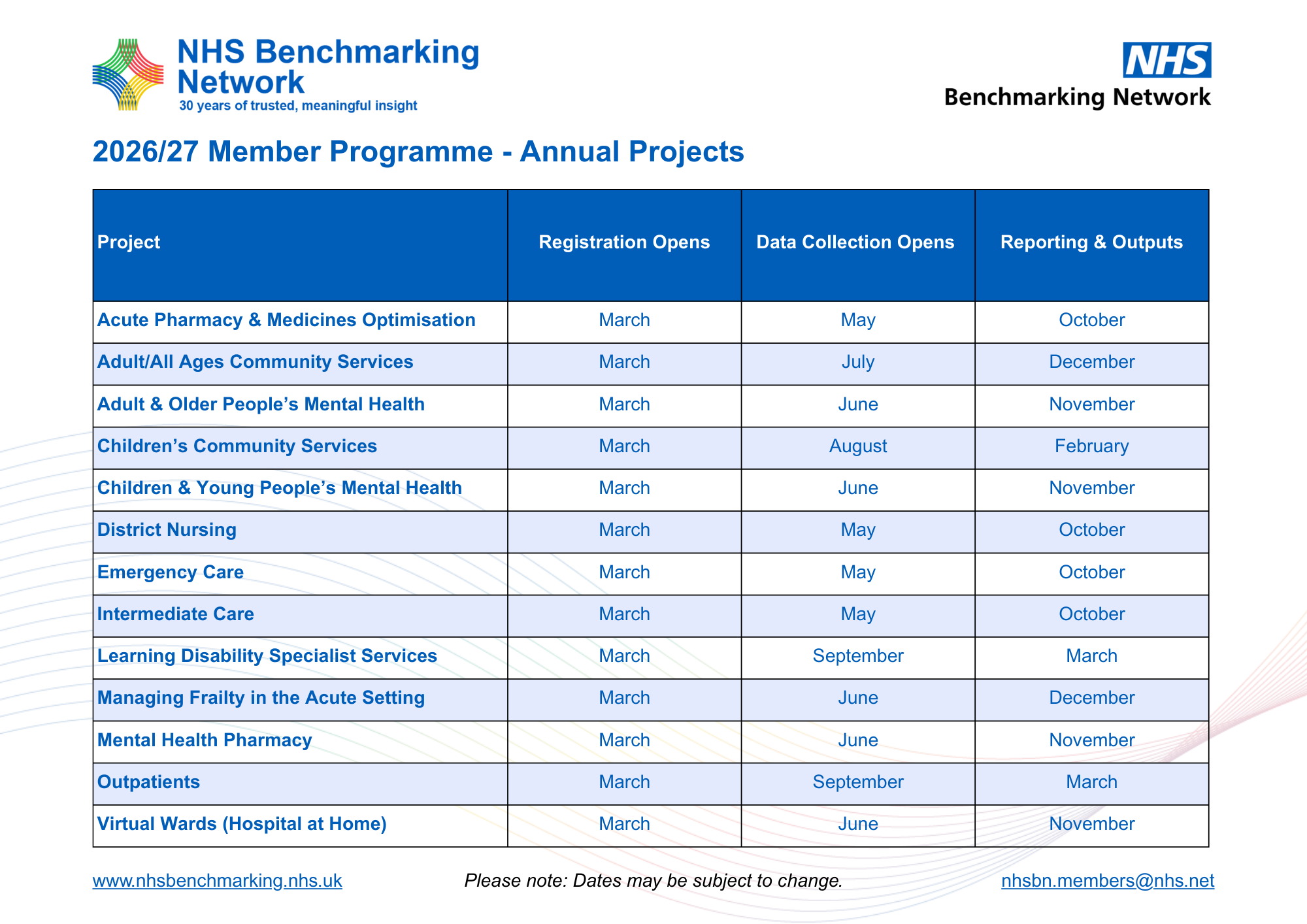Click the Data Collection Opens header
Viewport: 1307px width, 924px height.
855,242
